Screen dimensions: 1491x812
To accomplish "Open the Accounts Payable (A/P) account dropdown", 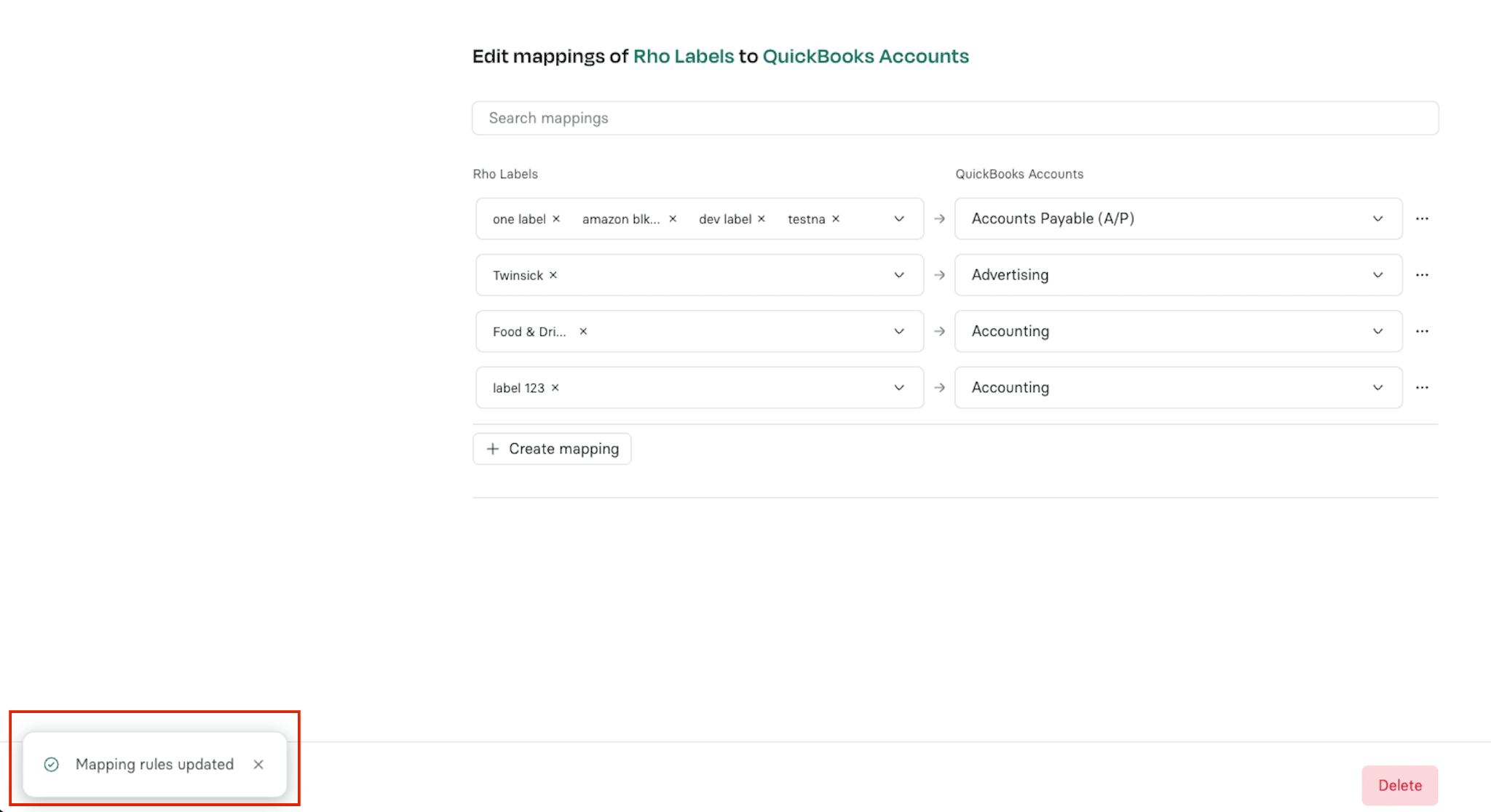I will coord(1178,219).
